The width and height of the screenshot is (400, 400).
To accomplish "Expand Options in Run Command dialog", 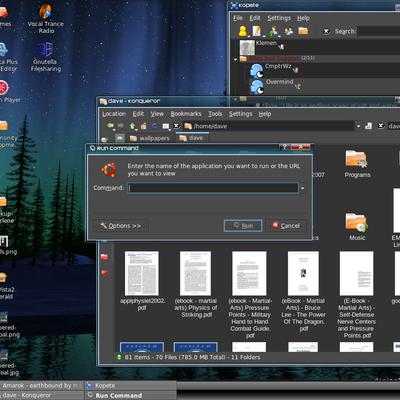I will [121, 226].
